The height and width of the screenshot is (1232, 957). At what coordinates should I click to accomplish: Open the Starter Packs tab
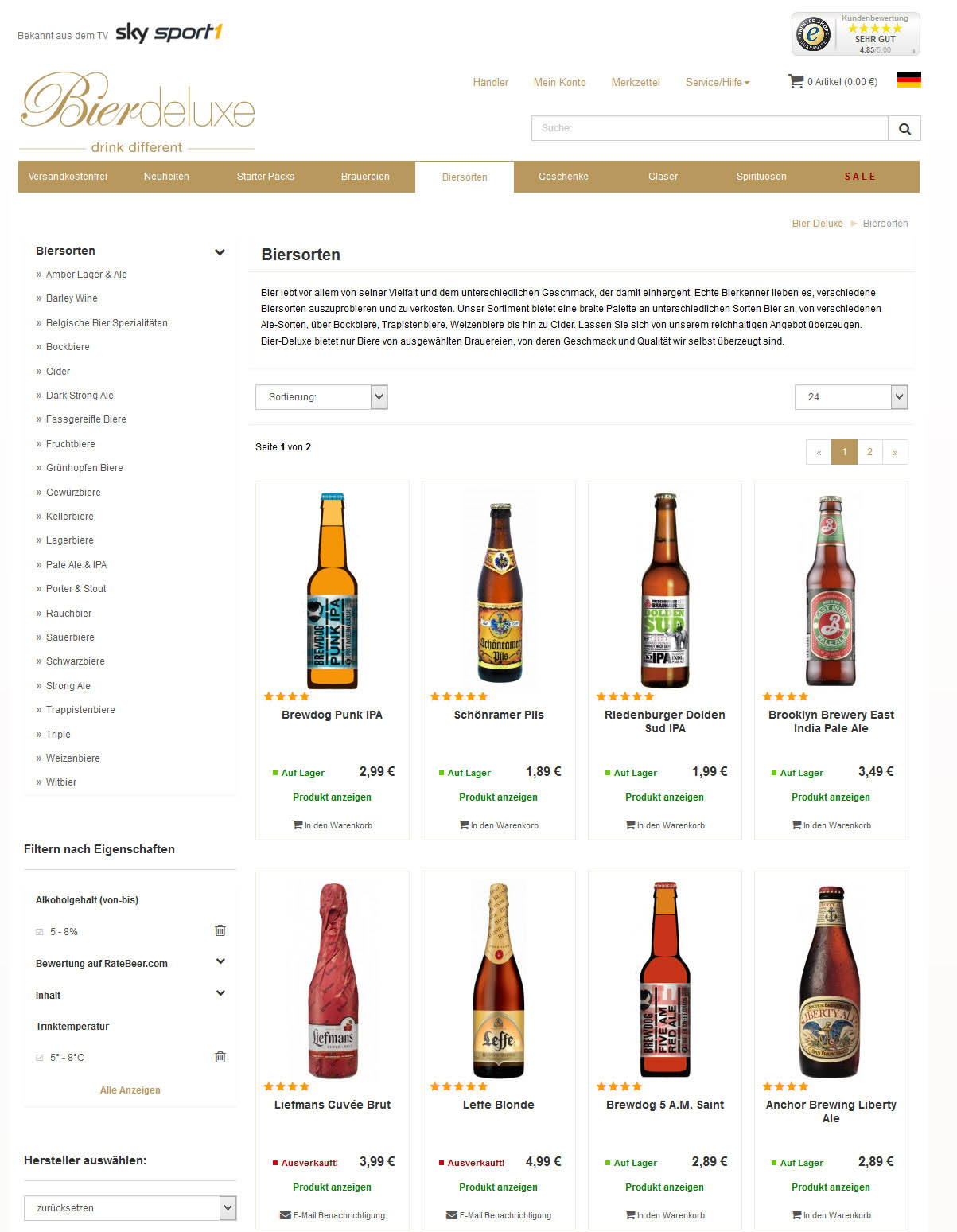tap(266, 177)
